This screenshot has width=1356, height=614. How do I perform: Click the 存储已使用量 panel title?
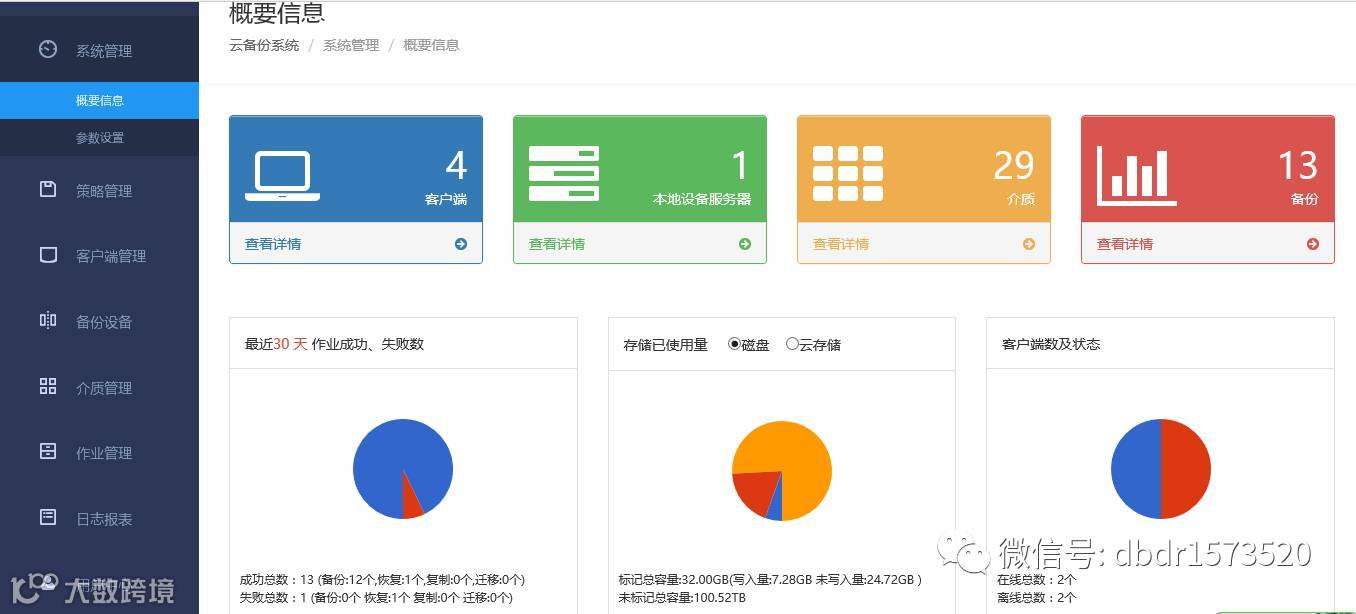click(666, 345)
